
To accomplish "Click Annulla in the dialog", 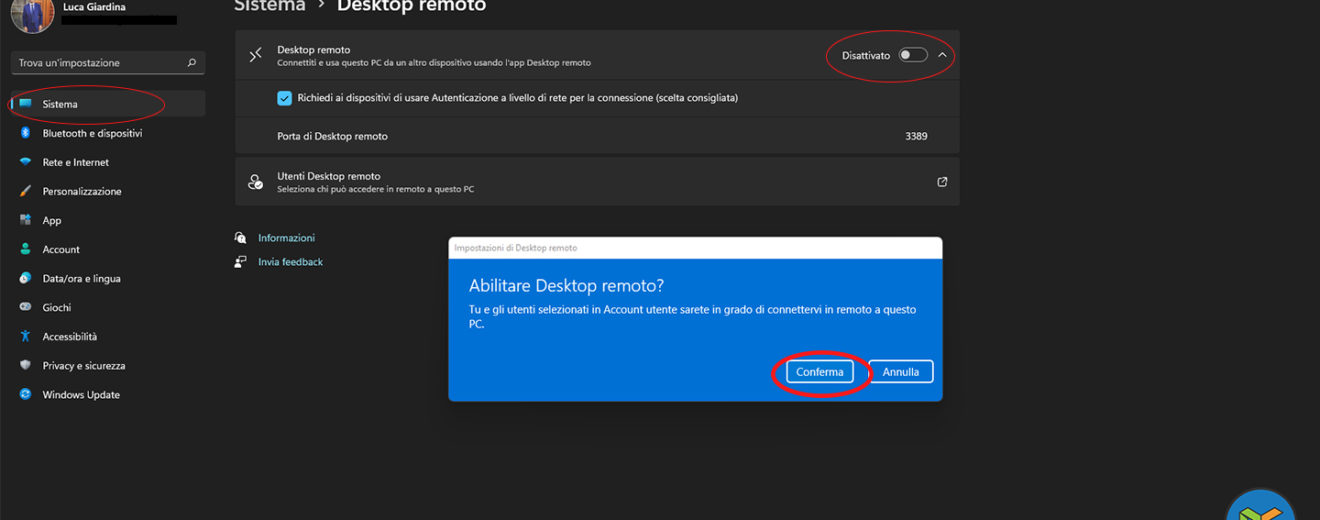I will (900, 372).
